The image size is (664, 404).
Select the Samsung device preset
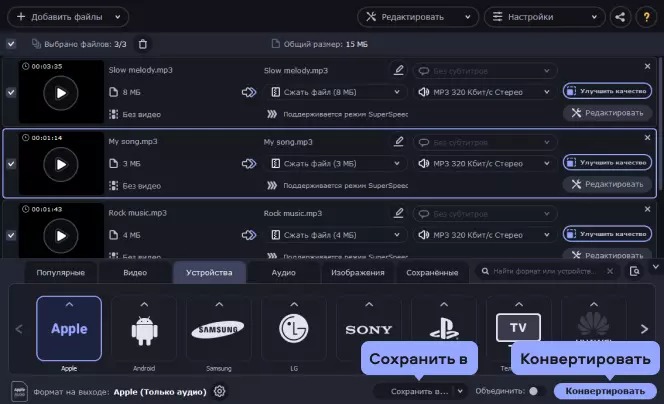219,329
